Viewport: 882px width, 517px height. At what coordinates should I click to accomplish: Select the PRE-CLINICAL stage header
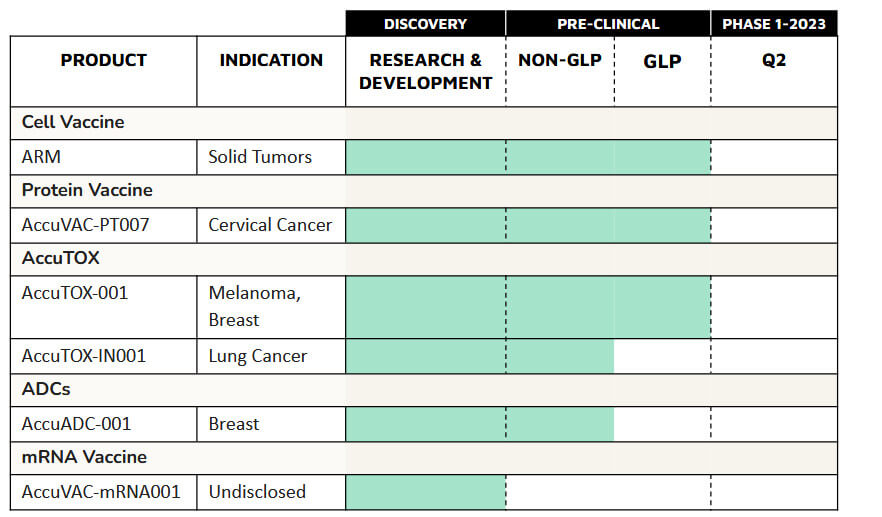(608, 24)
